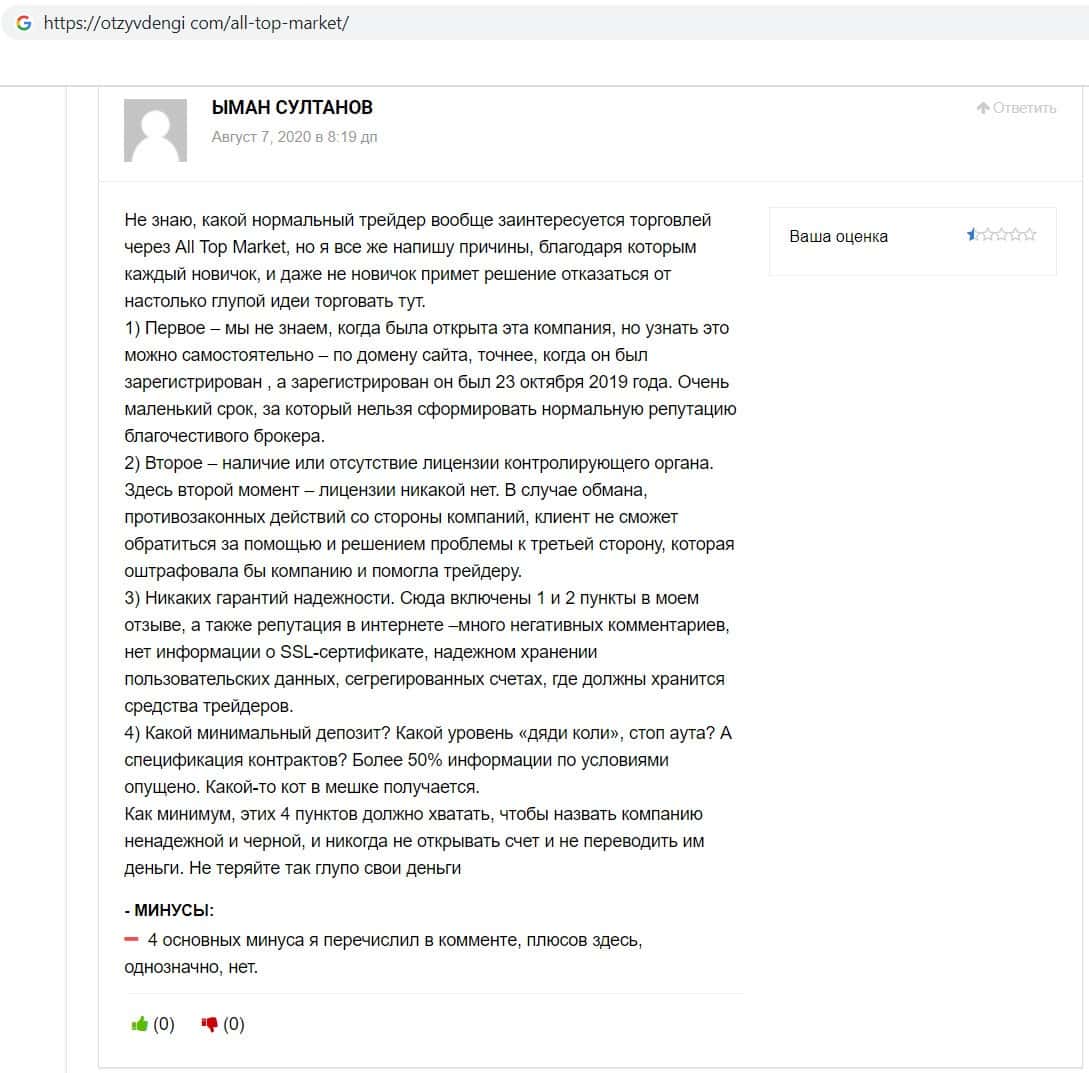Click the otzyvdengi URL address field
This screenshot has width=1089, height=1073.
point(196,23)
